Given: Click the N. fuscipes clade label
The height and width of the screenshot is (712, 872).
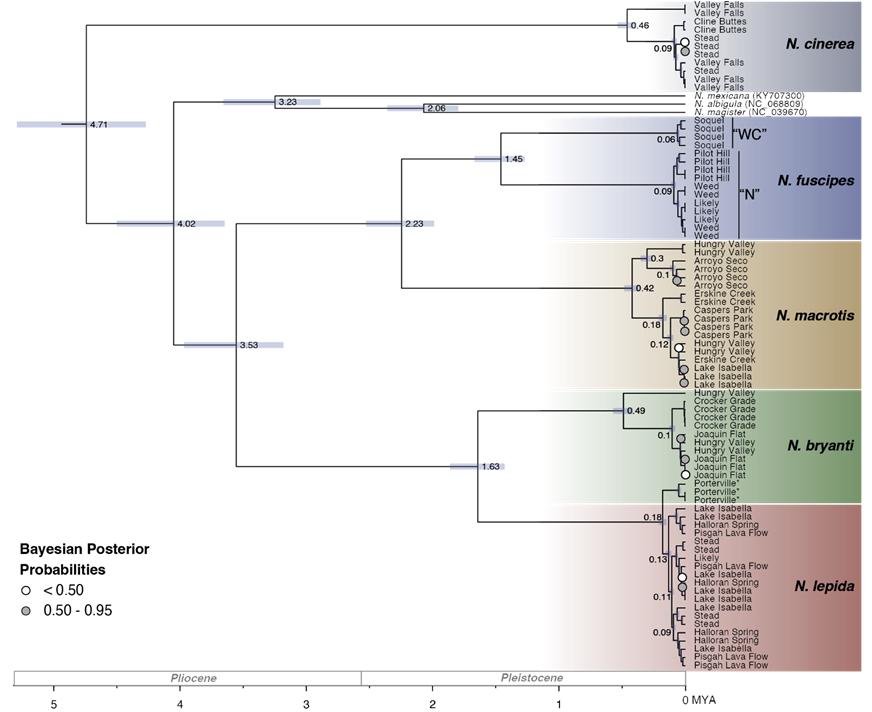Looking at the screenshot, I should point(814,181).
